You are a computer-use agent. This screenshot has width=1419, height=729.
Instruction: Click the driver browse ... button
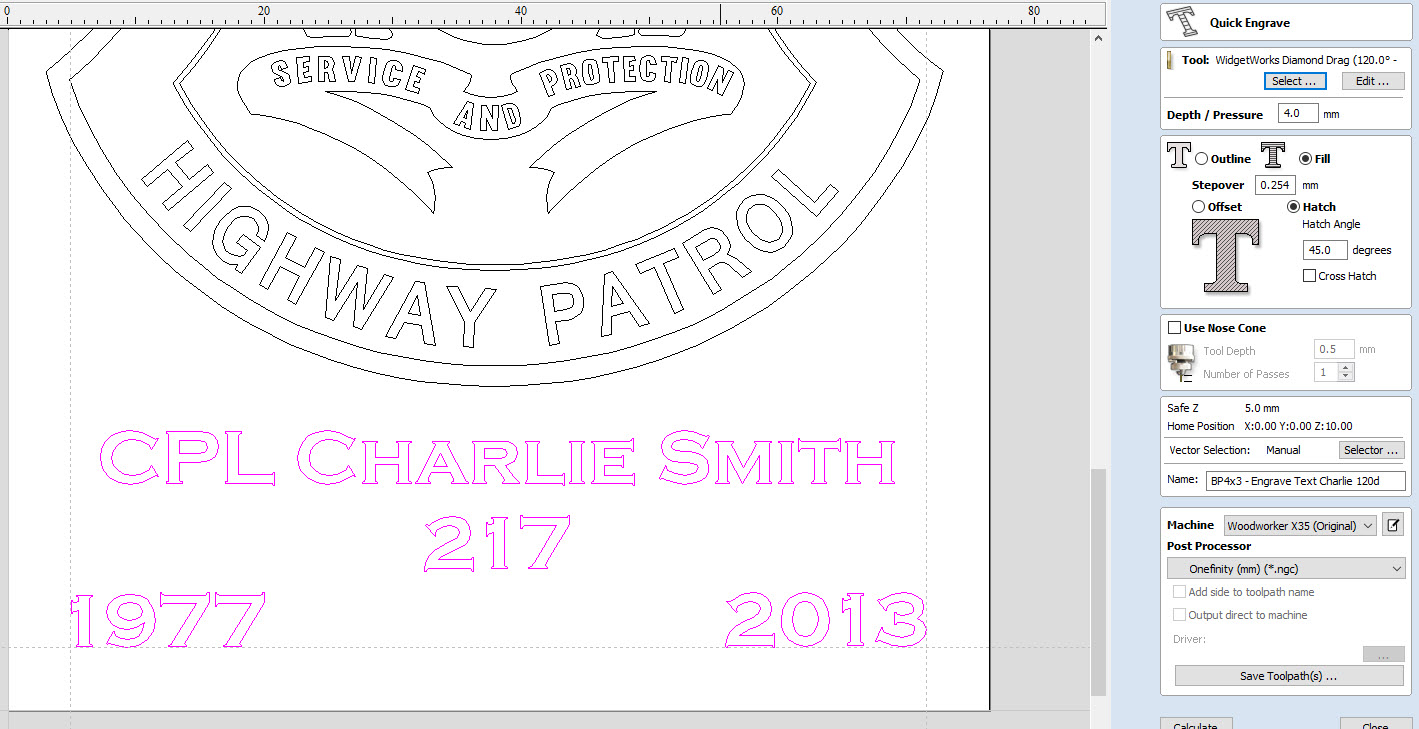(1383, 655)
